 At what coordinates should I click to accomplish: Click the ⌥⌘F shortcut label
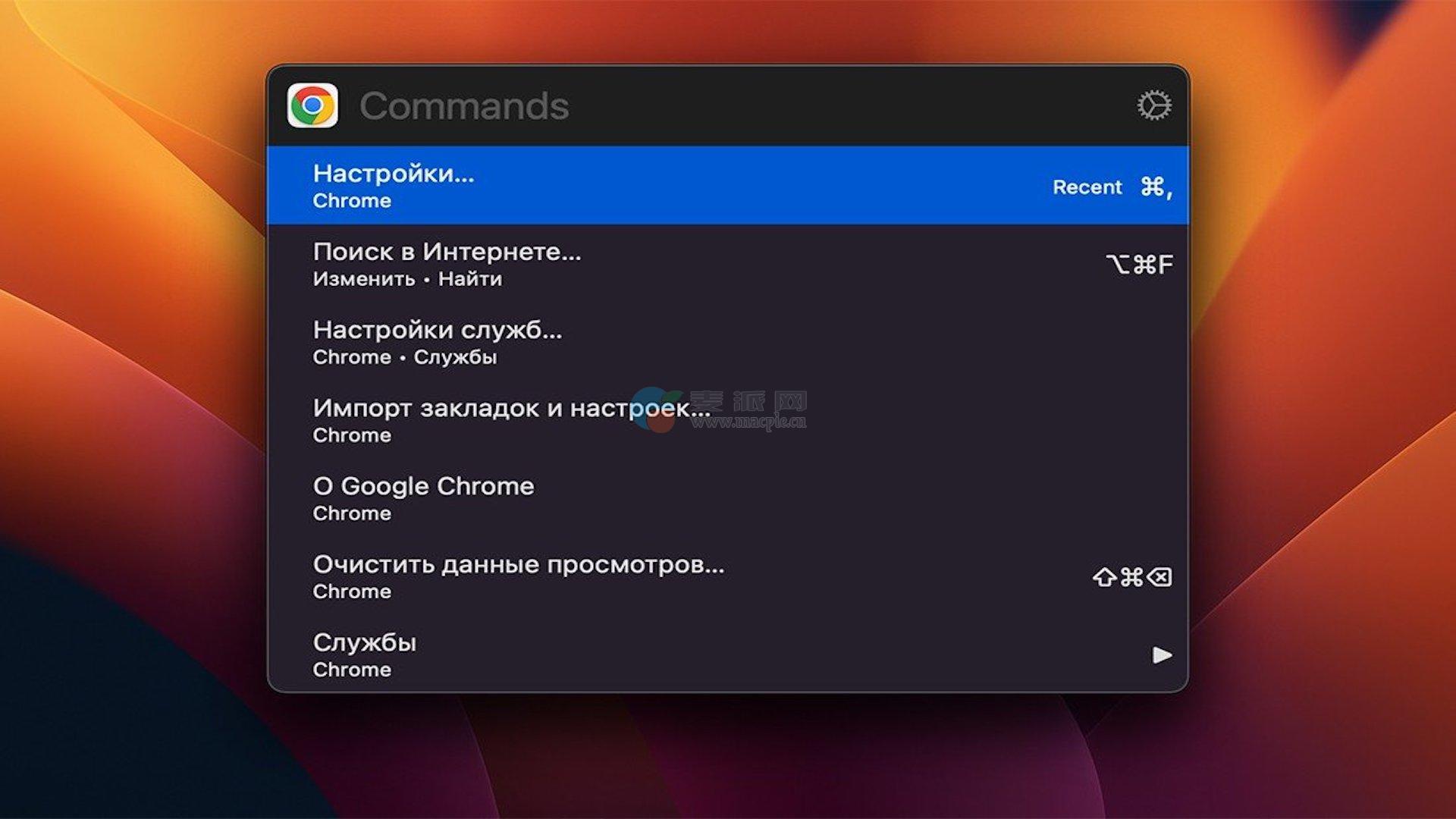(x=1139, y=264)
